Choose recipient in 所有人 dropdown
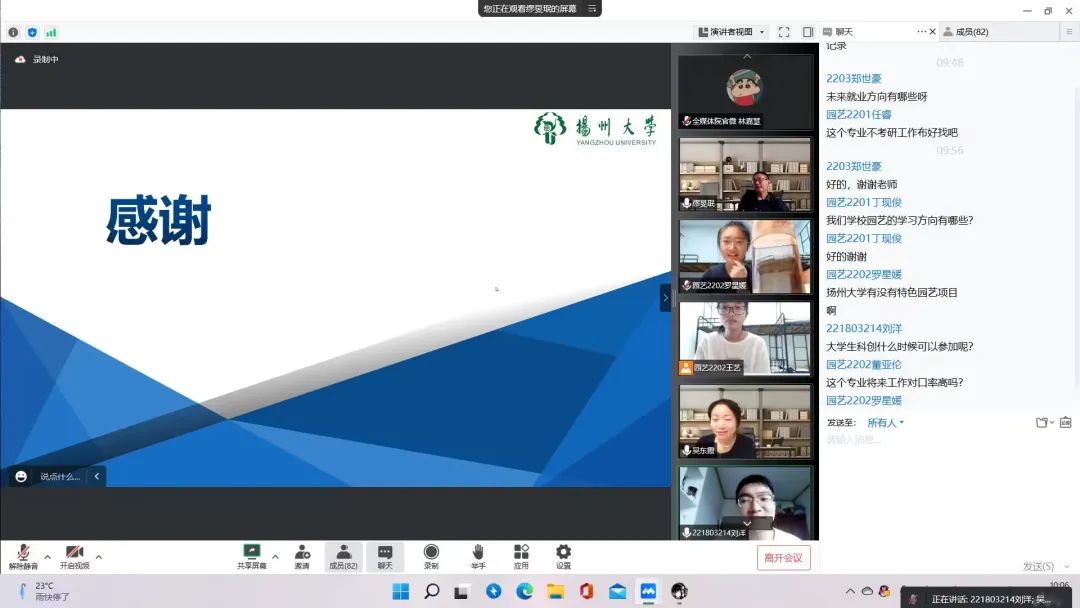Image resolution: width=1080 pixels, height=608 pixels. click(x=885, y=423)
